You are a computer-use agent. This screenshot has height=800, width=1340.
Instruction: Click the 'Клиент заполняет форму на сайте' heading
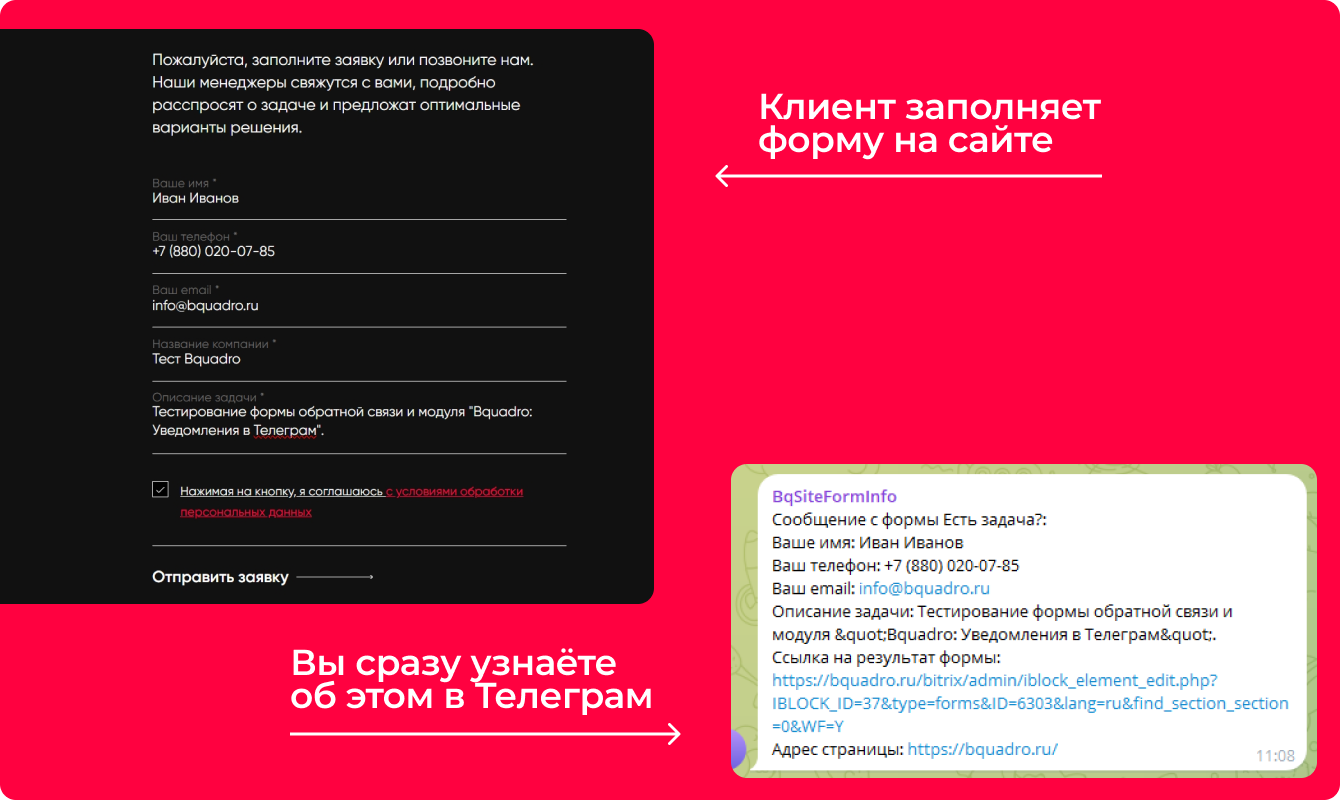click(928, 124)
